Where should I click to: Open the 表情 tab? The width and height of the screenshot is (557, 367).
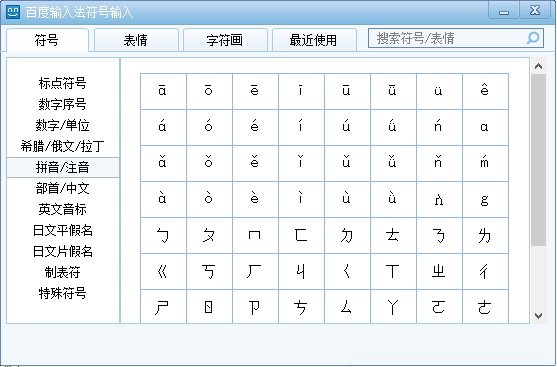click(x=136, y=40)
